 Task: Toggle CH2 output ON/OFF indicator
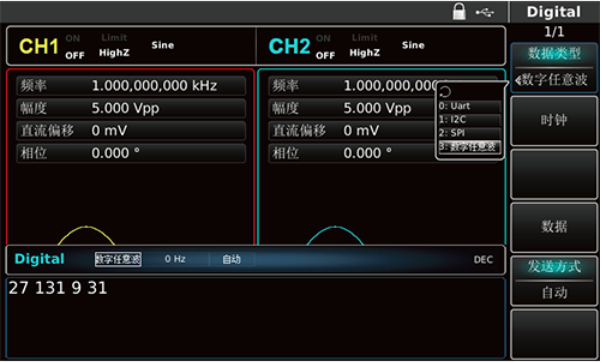325,47
